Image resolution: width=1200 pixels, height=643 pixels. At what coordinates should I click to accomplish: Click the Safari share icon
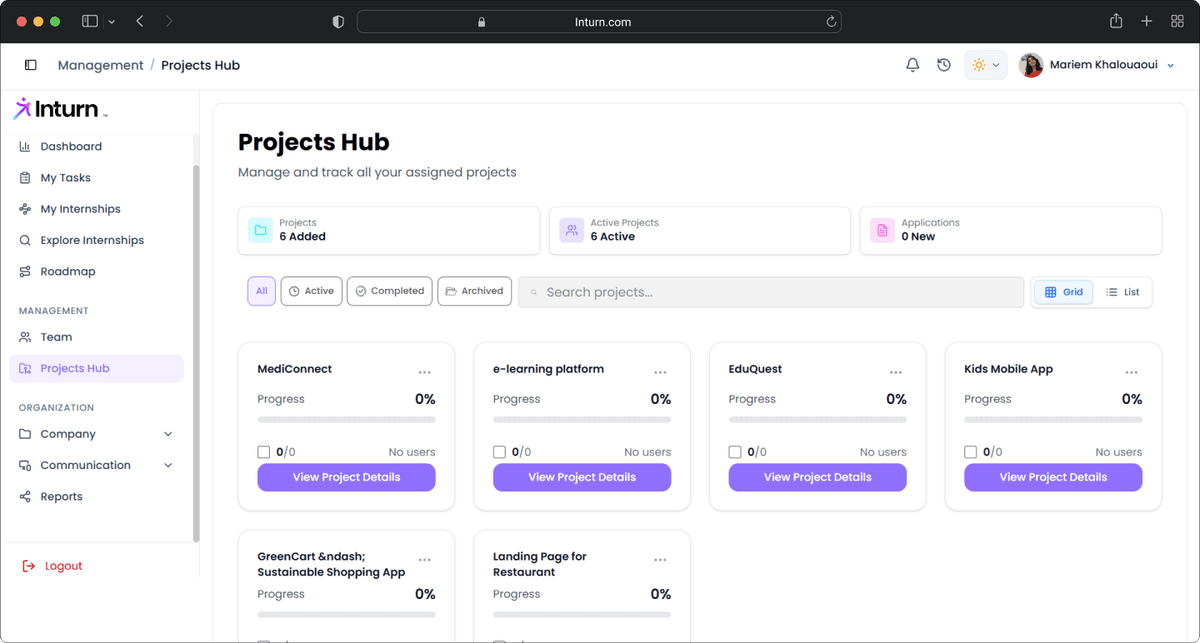pyautogui.click(x=1116, y=21)
